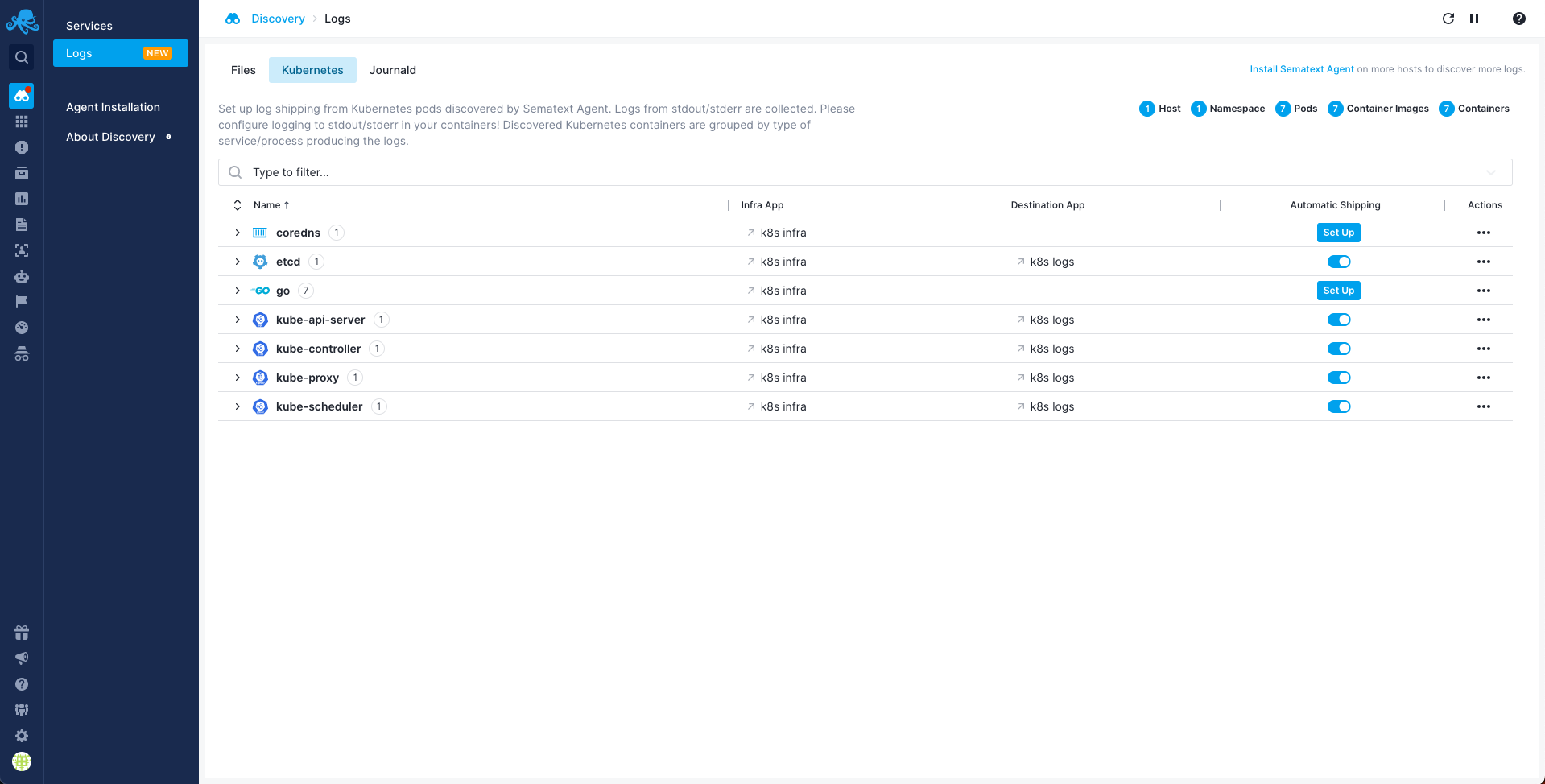
Task: Open the megaphone announcements icon
Action: (x=22, y=658)
